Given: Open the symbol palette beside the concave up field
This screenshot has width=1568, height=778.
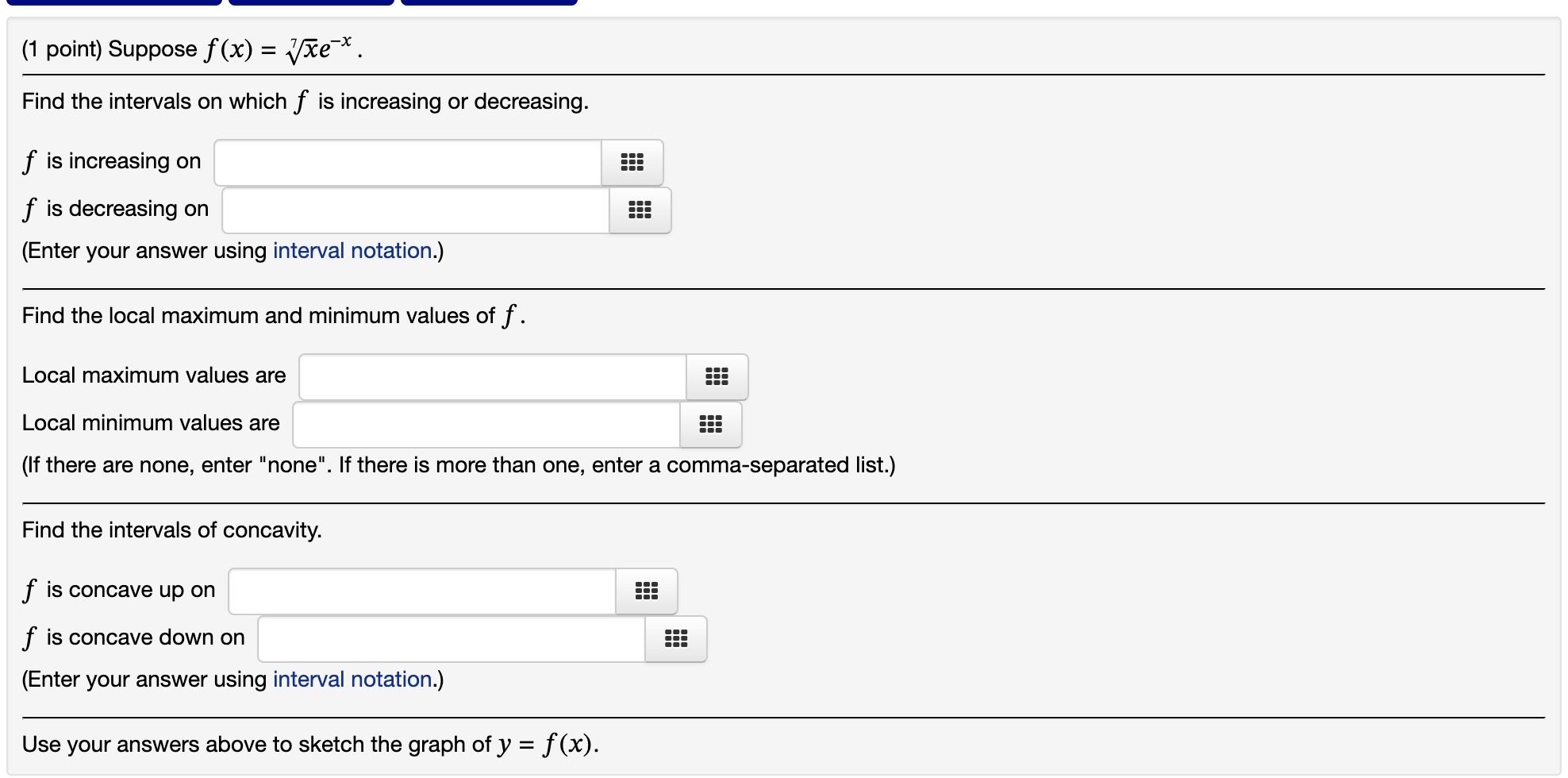Looking at the screenshot, I should [x=646, y=591].
